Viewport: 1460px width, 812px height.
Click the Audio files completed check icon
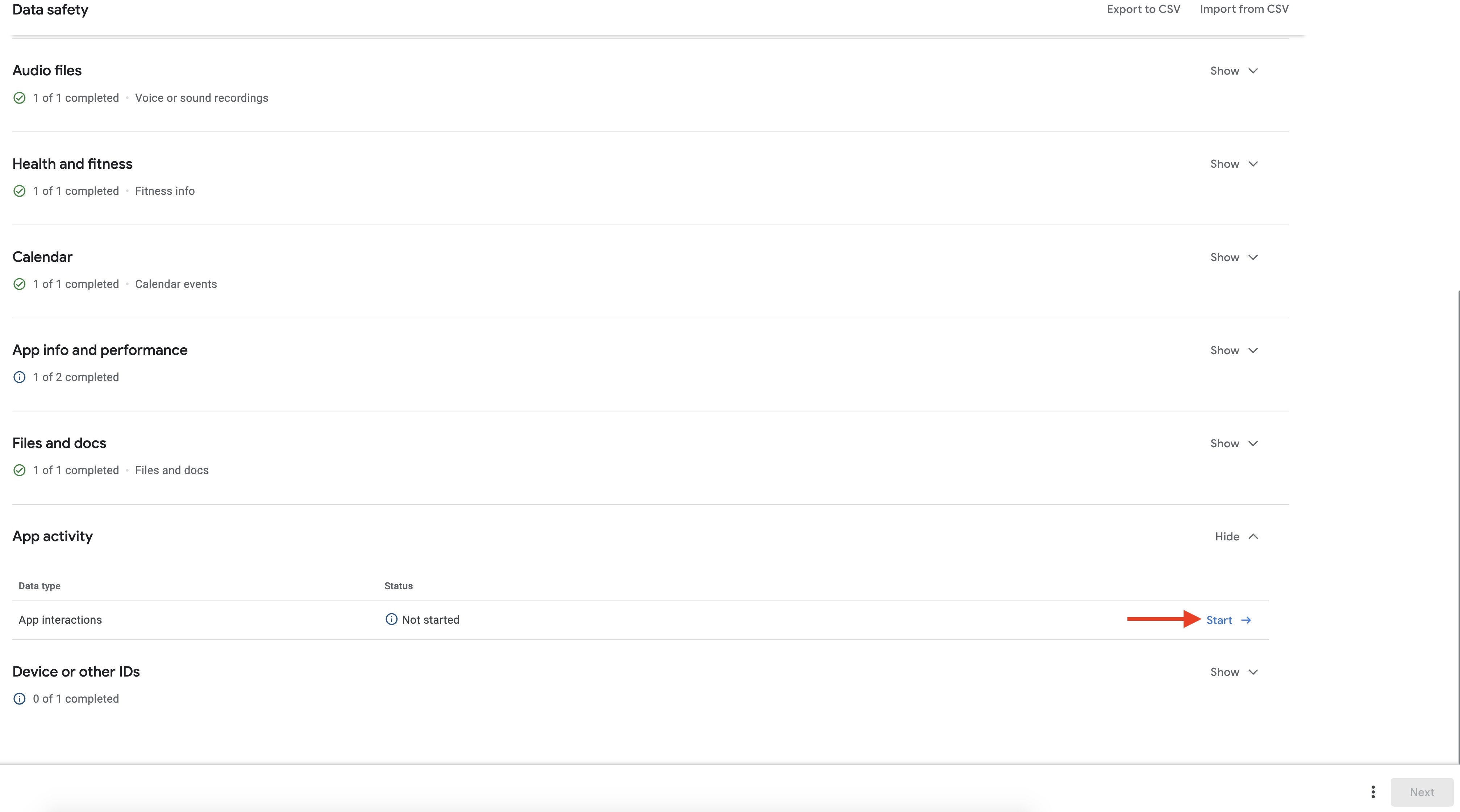point(19,98)
